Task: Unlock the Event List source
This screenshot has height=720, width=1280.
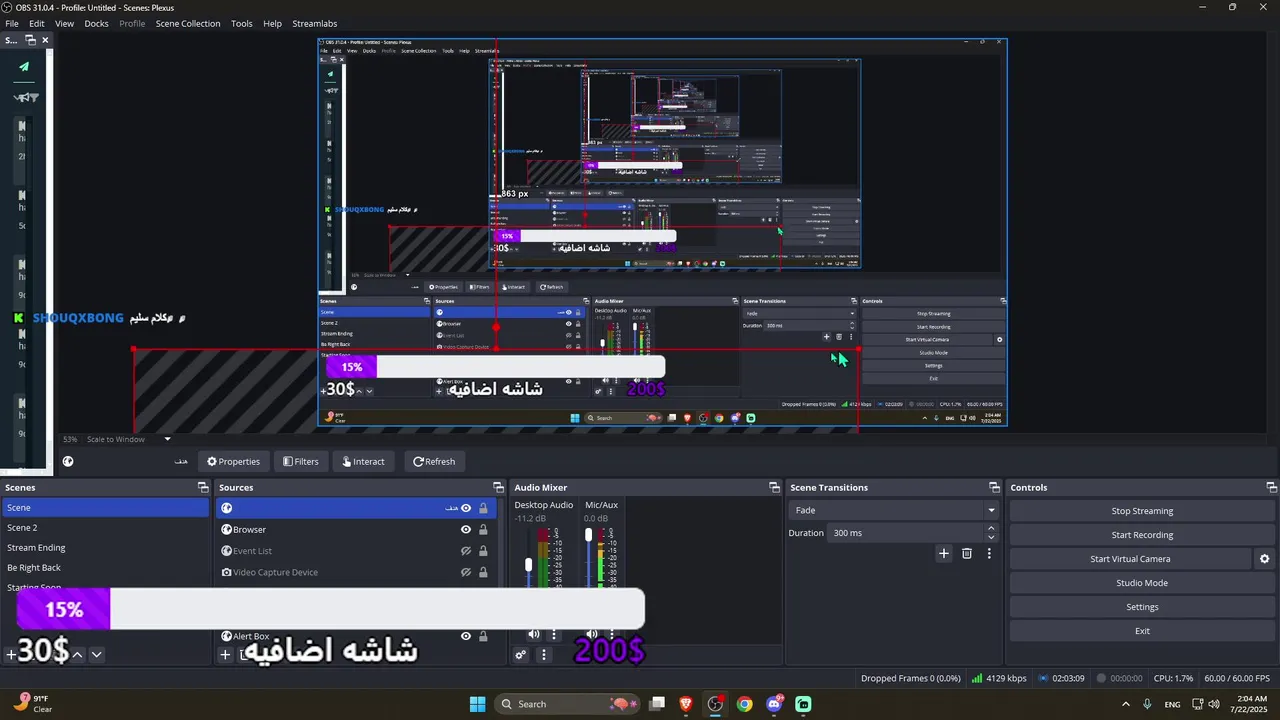Action: (483, 551)
